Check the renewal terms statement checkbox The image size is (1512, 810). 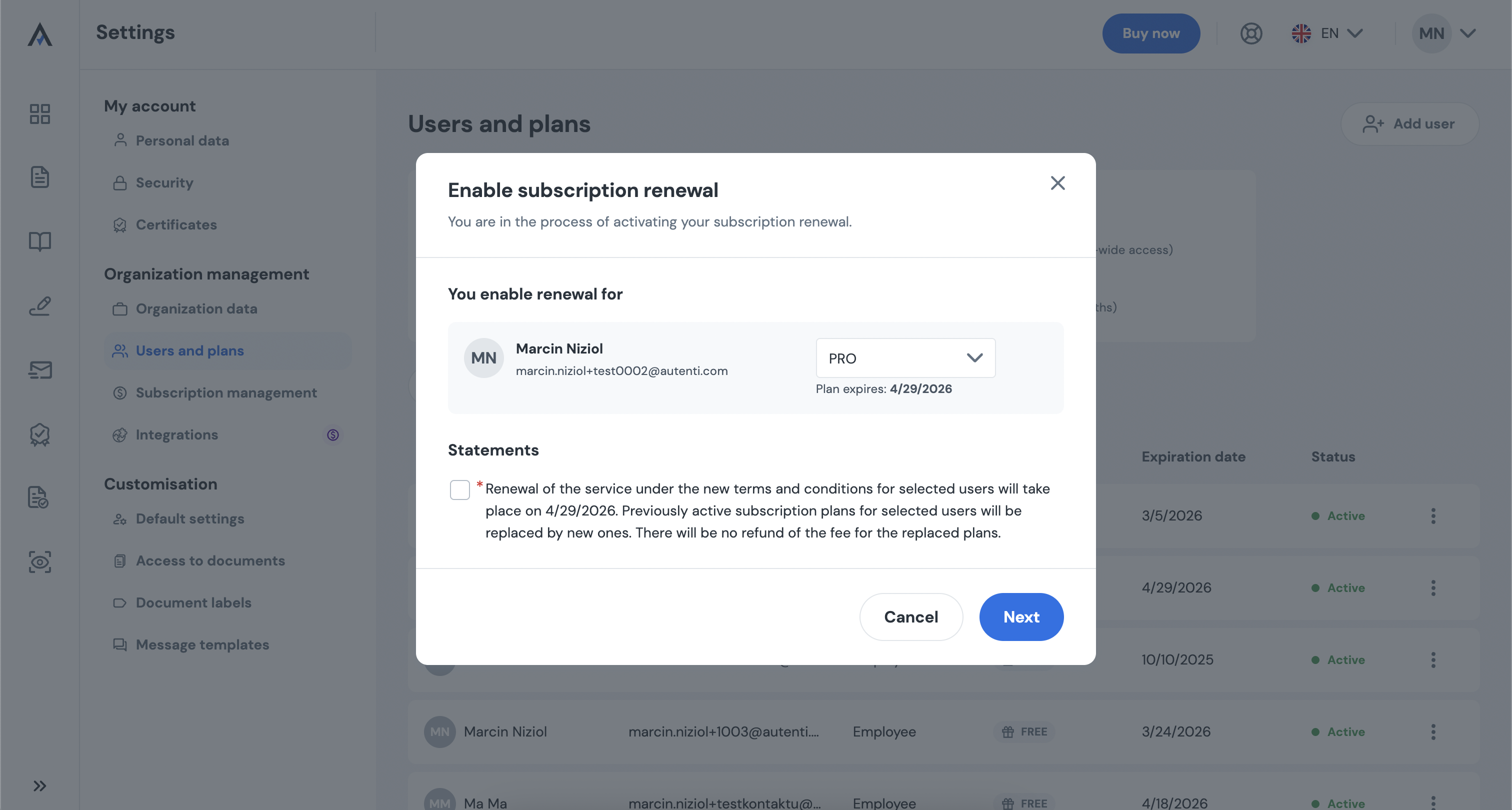(x=459, y=489)
